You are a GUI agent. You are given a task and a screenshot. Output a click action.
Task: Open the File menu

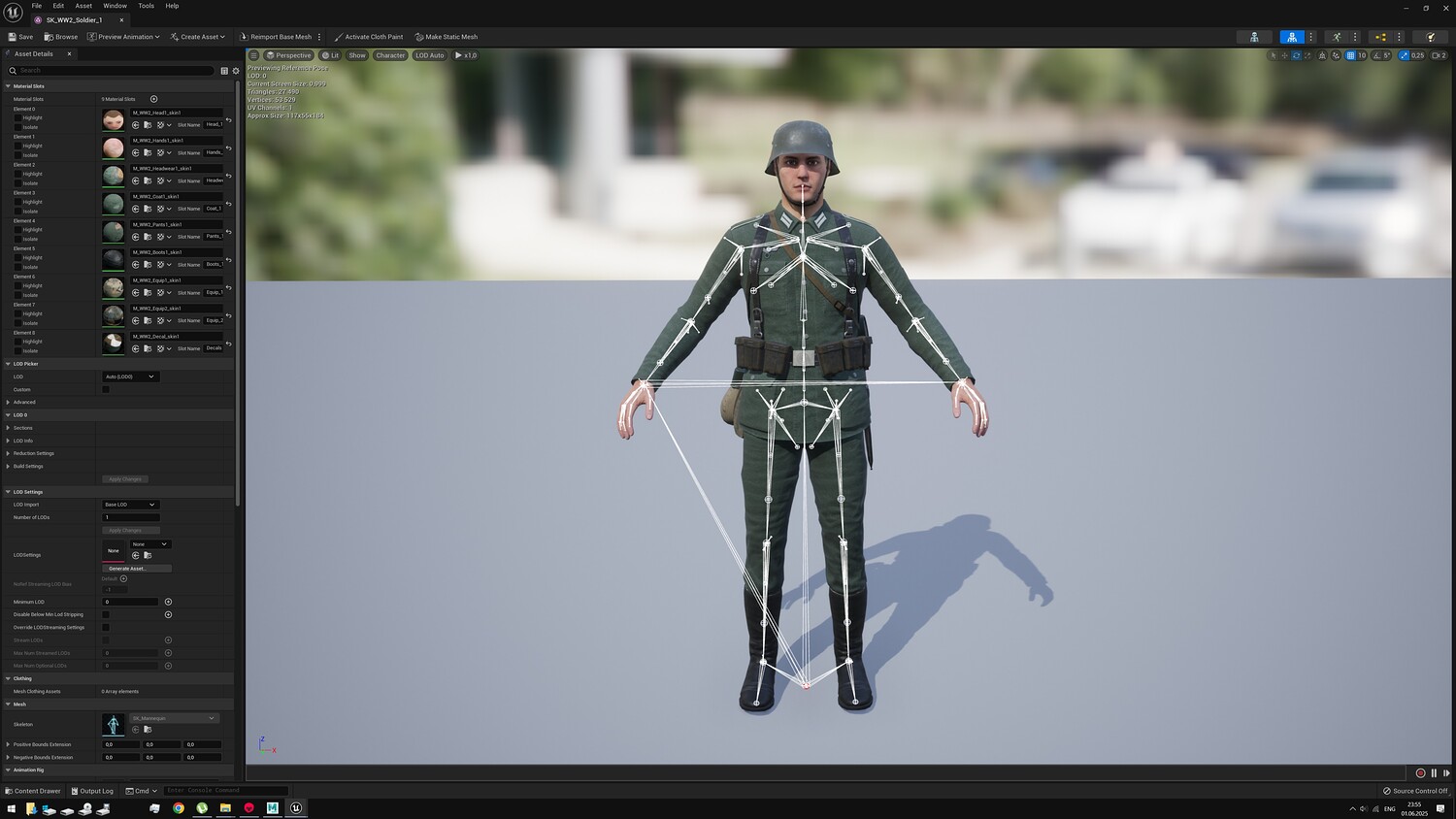coord(37,6)
